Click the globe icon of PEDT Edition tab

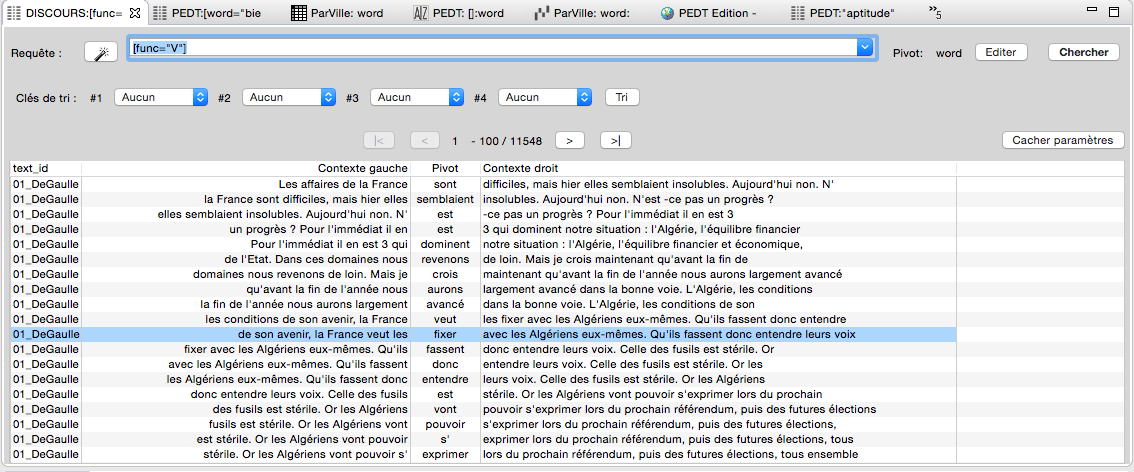pyautogui.click(x=667, y=12)
